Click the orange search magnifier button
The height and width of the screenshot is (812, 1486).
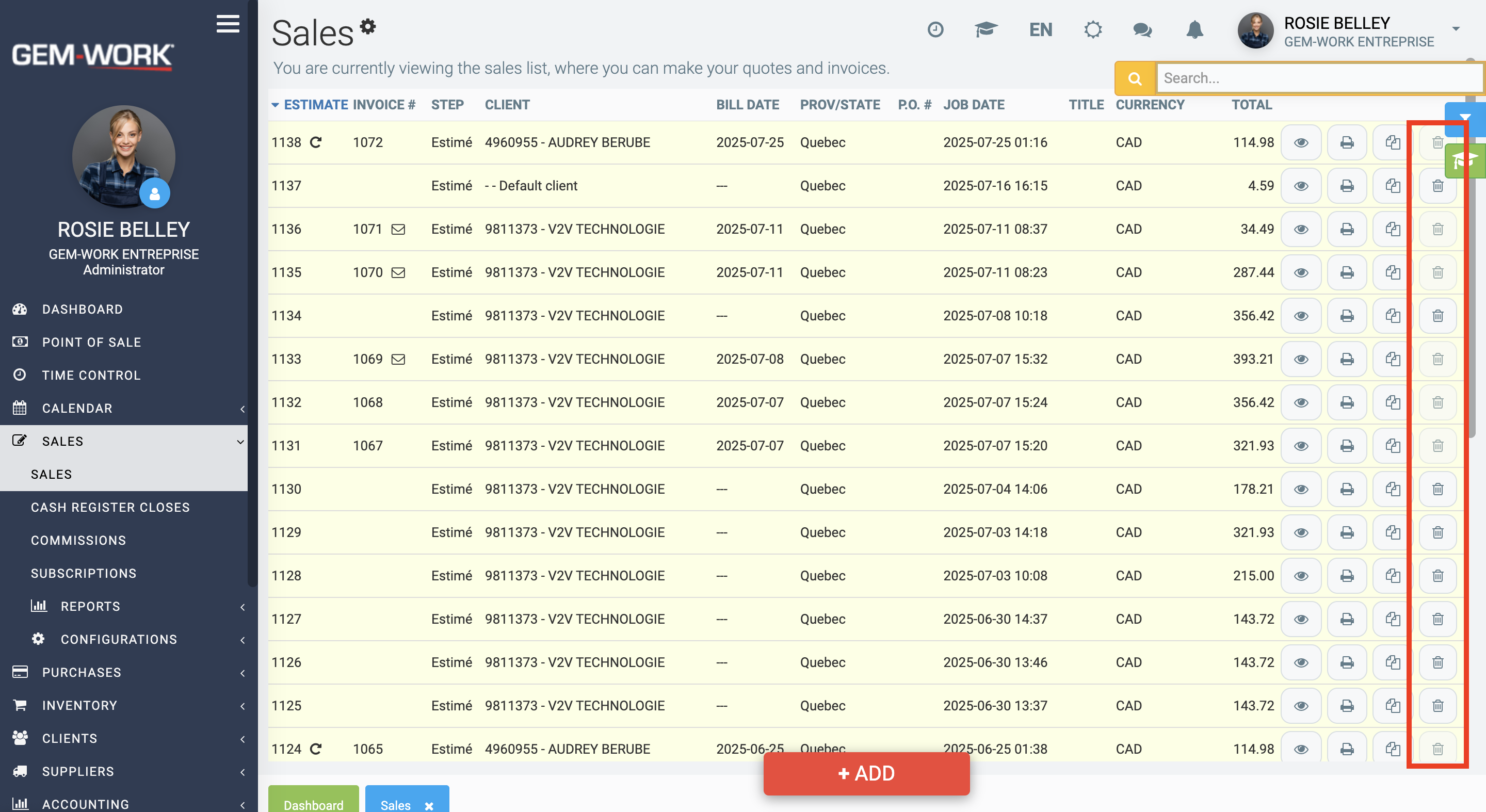(x=1135, y=78)
